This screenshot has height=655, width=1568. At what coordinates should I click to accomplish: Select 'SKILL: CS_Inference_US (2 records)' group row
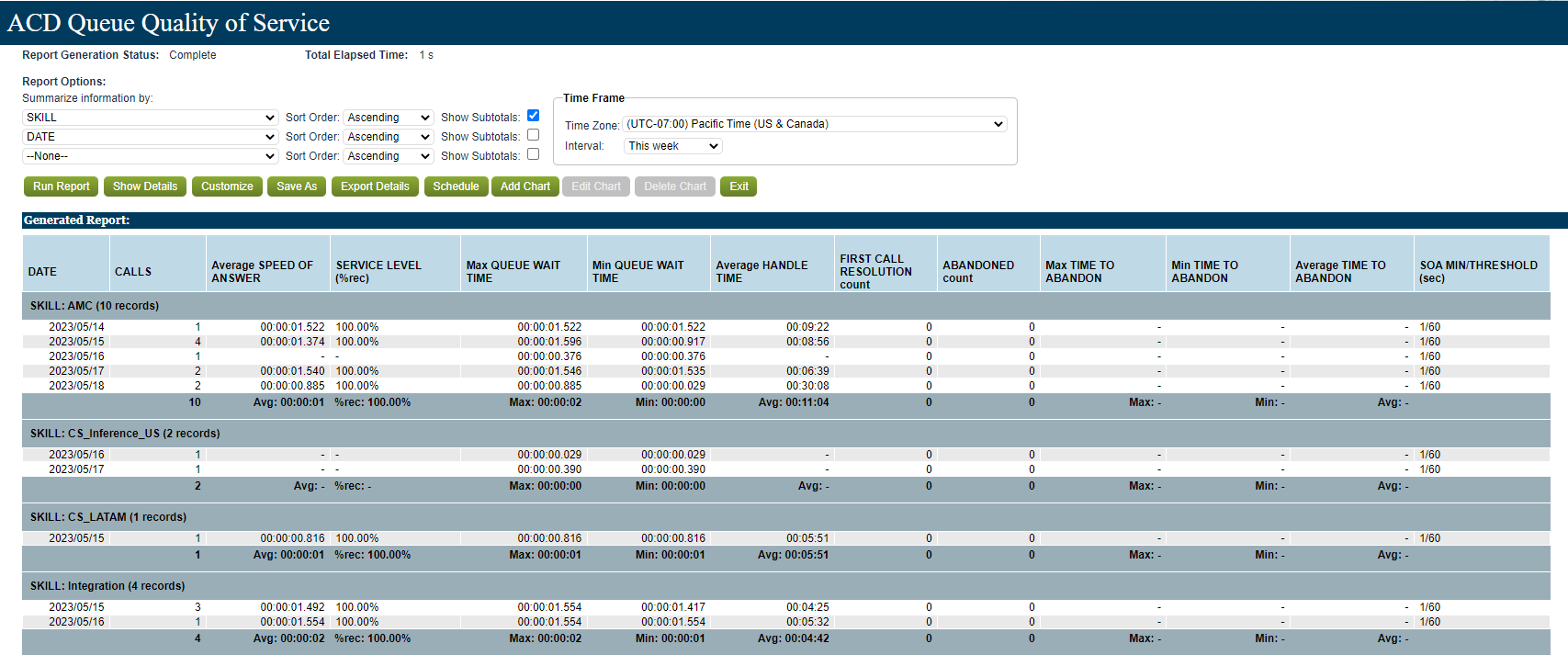pos(786,434)
